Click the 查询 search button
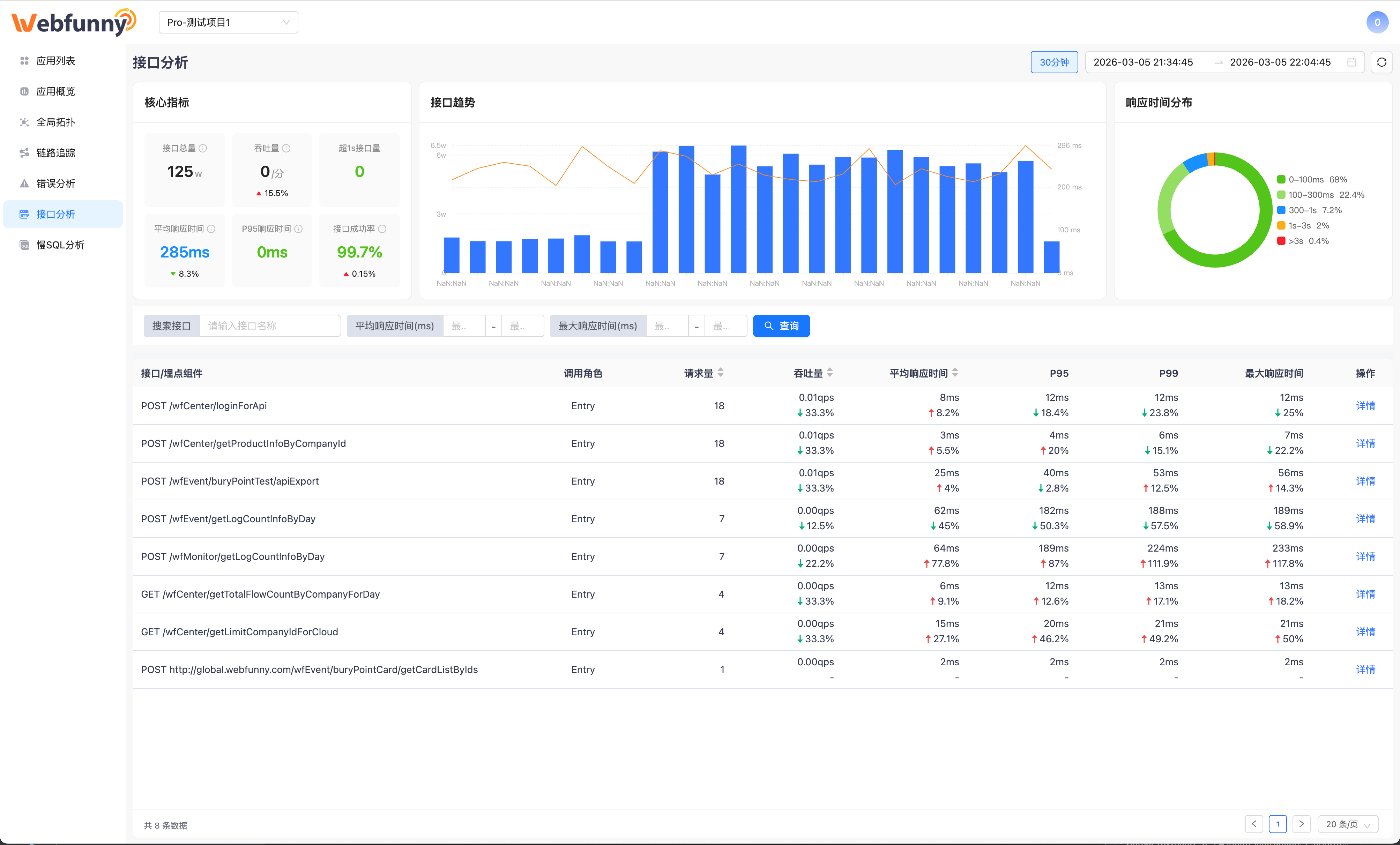The image size is (1400, 845). point(781,326)
